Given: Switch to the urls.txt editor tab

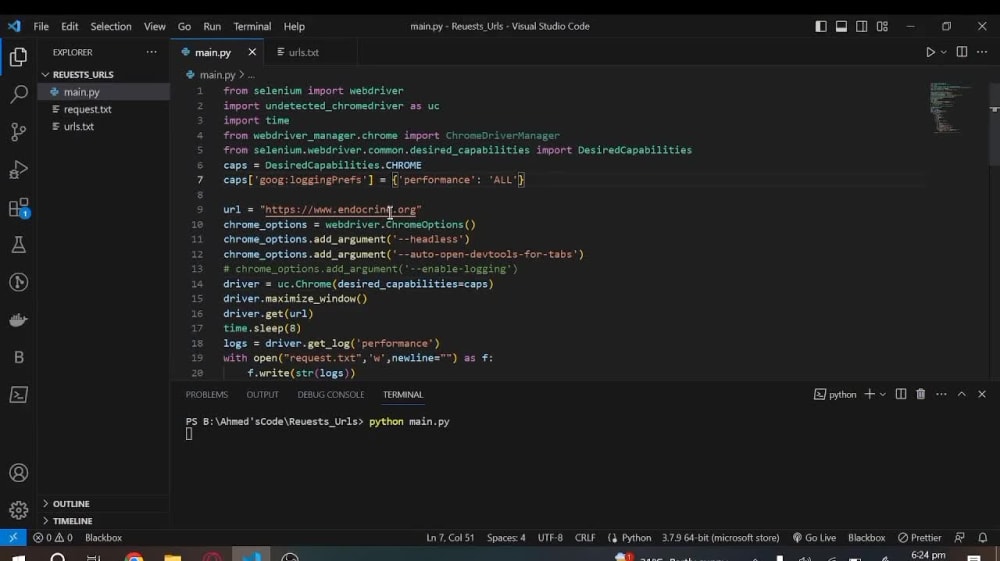Looking at the screenshot, I should coord(303,52).
